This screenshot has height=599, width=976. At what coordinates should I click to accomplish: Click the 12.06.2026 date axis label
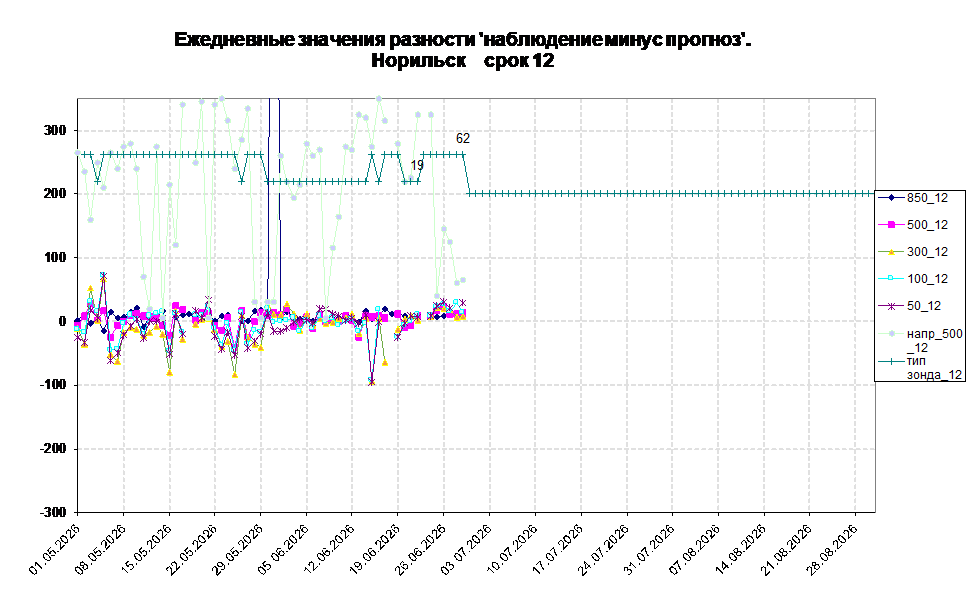(x=329, y=549)
